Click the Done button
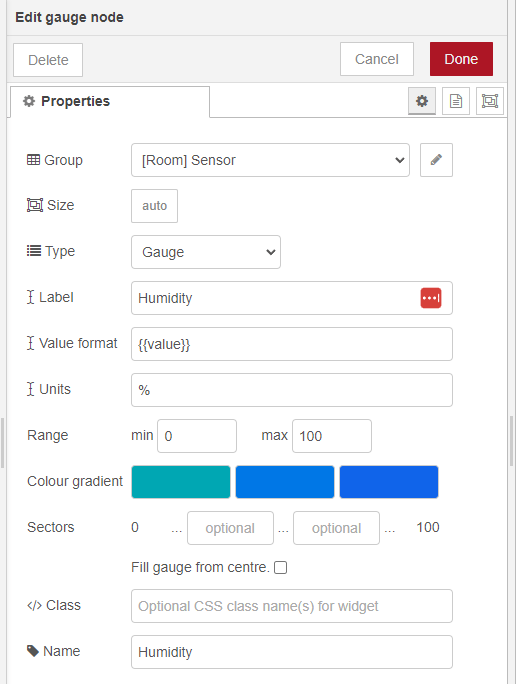516x684 pixels. (461, 59)
